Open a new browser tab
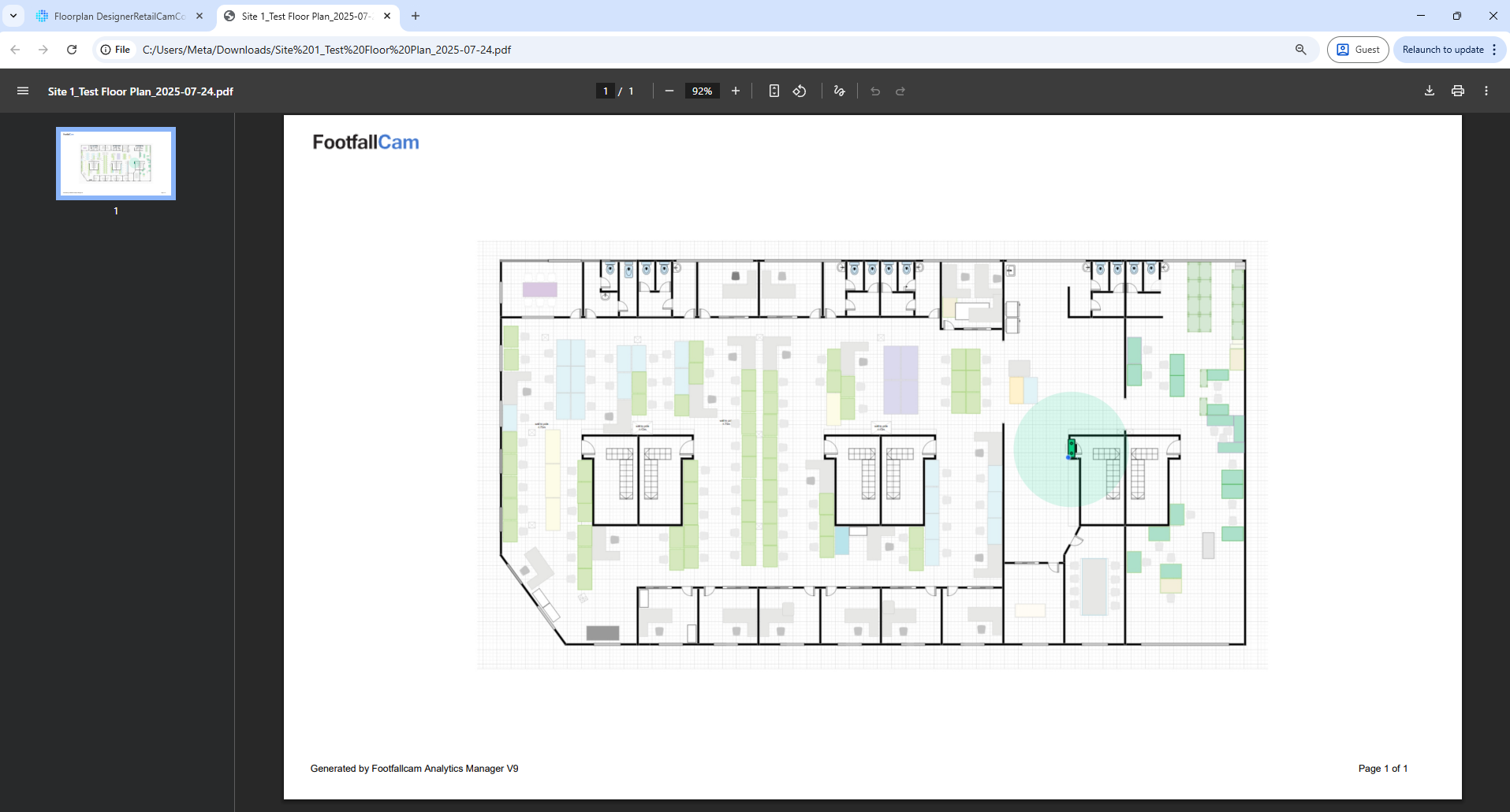 tap(416, 16)
